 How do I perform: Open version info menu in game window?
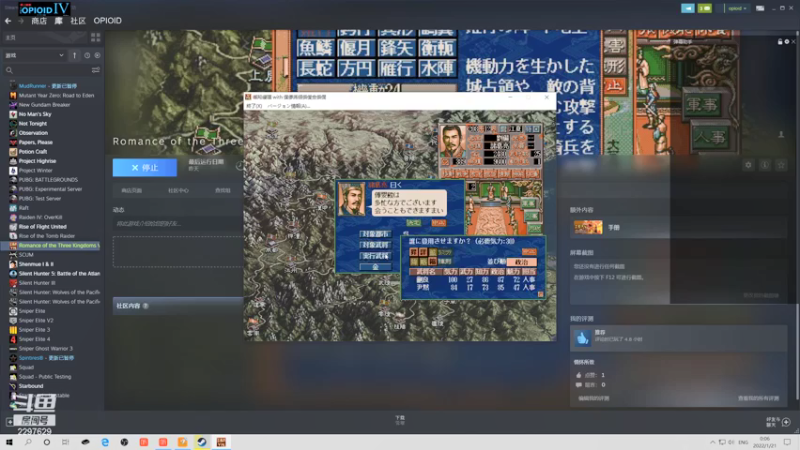pyautogui.click(x=289, y=106)
